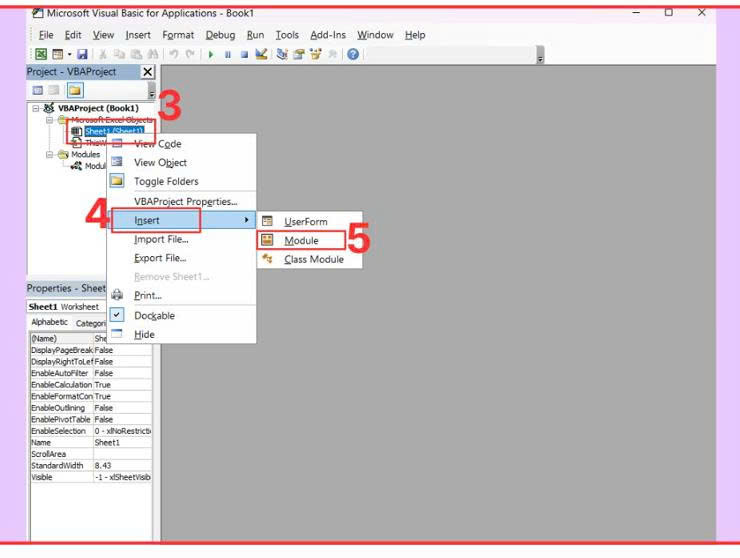The height and width of the screenshot is (558, 740).
Task: Click the Excel icon to return to the workbook
Action: [x=41, y=54]
